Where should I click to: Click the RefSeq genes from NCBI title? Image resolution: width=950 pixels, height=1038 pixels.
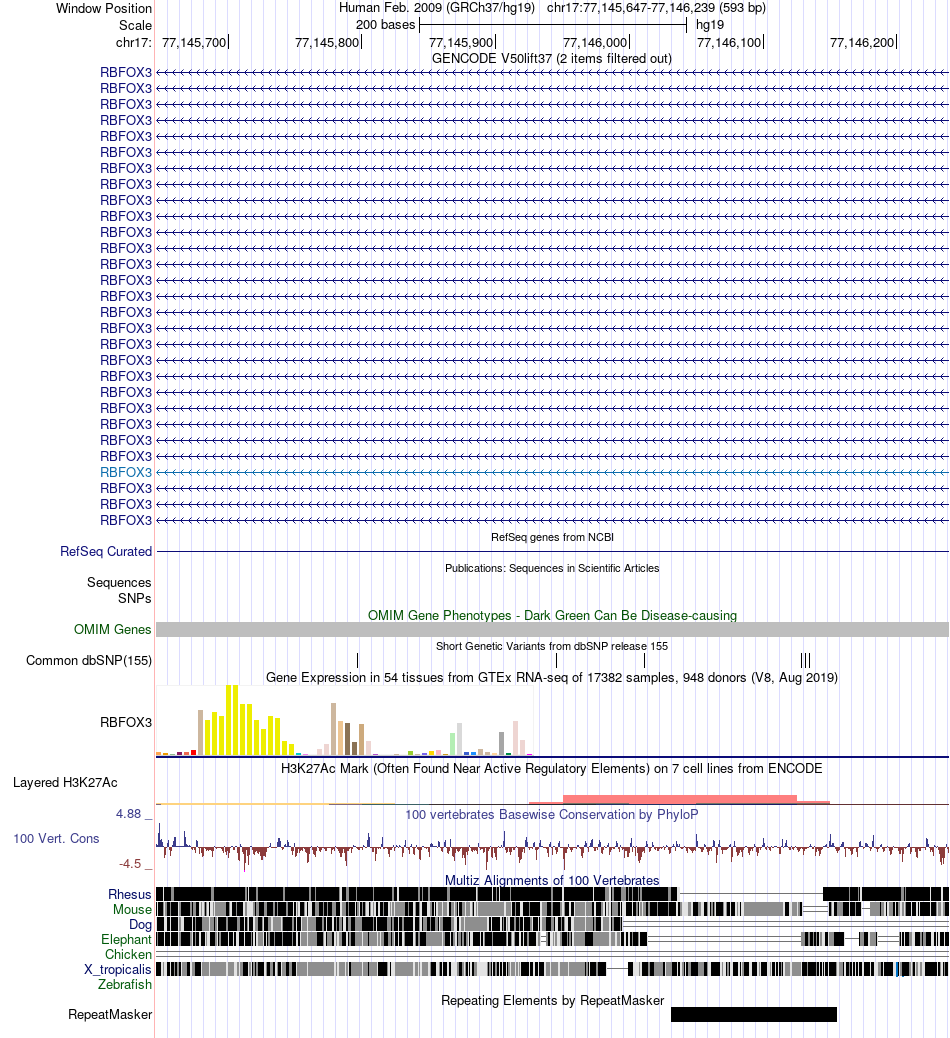coord(552,537)
